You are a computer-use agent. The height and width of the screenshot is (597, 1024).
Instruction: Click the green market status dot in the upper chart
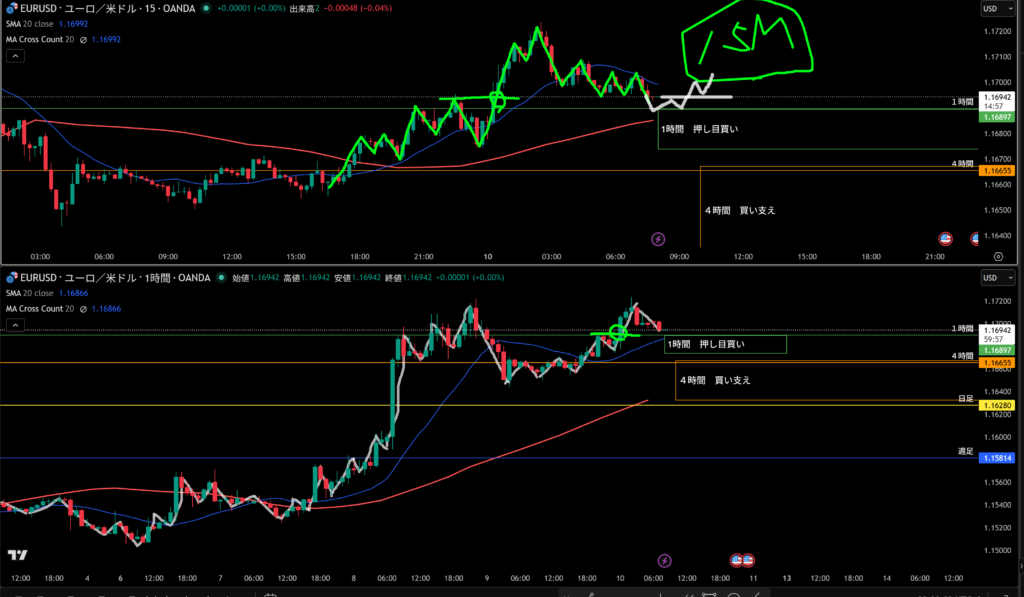coord(206,8)
